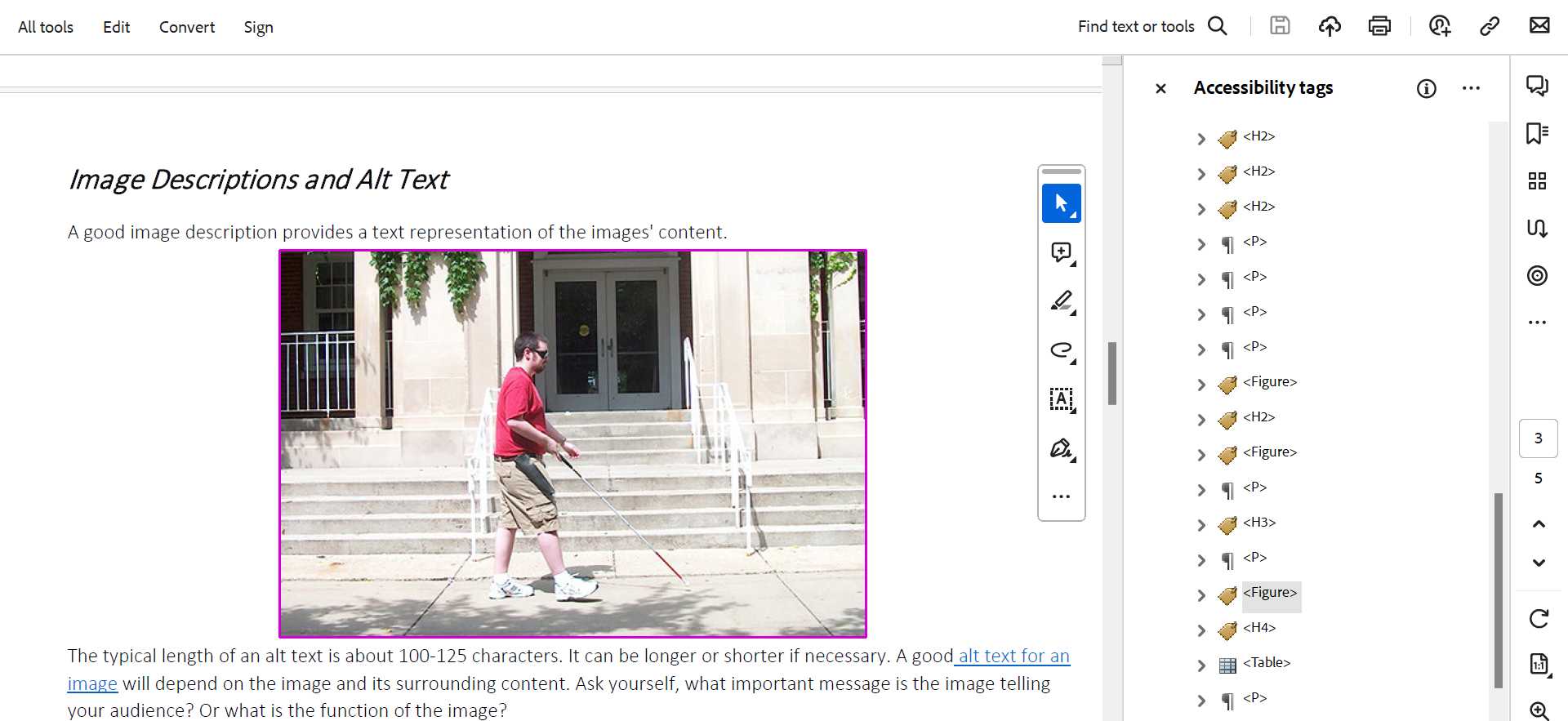Show page thumbnails grid panel
The image size is (1568, 721).
1538,180
